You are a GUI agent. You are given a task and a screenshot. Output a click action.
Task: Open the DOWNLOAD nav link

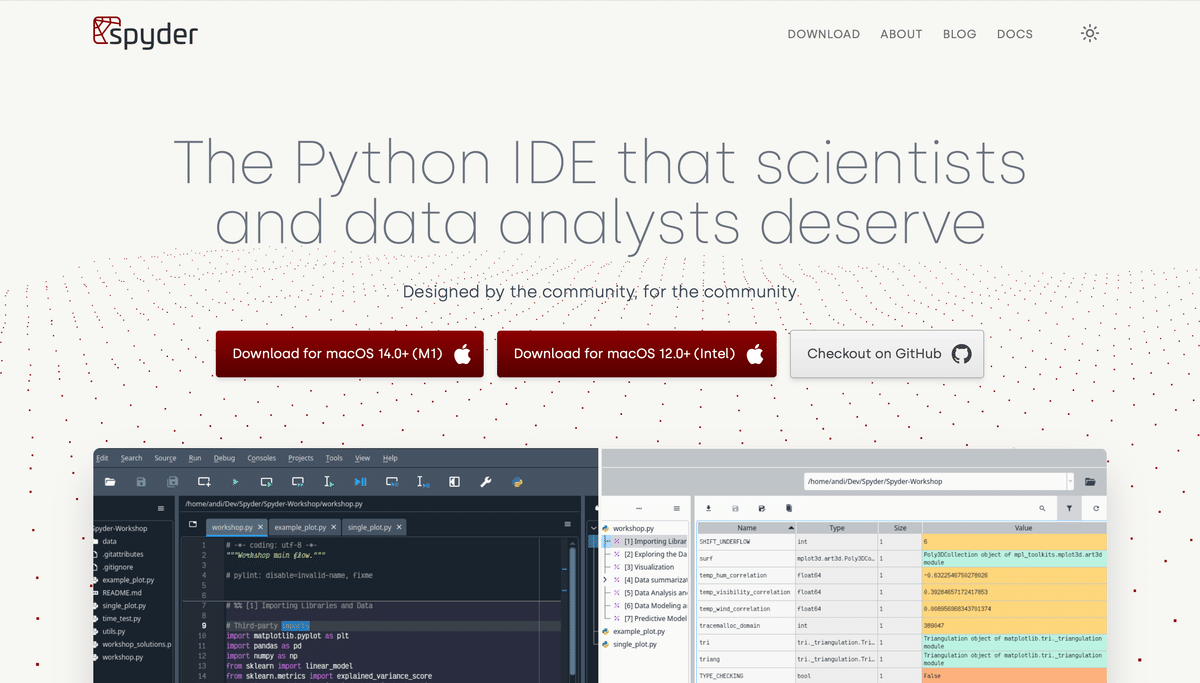coord(824,34)
